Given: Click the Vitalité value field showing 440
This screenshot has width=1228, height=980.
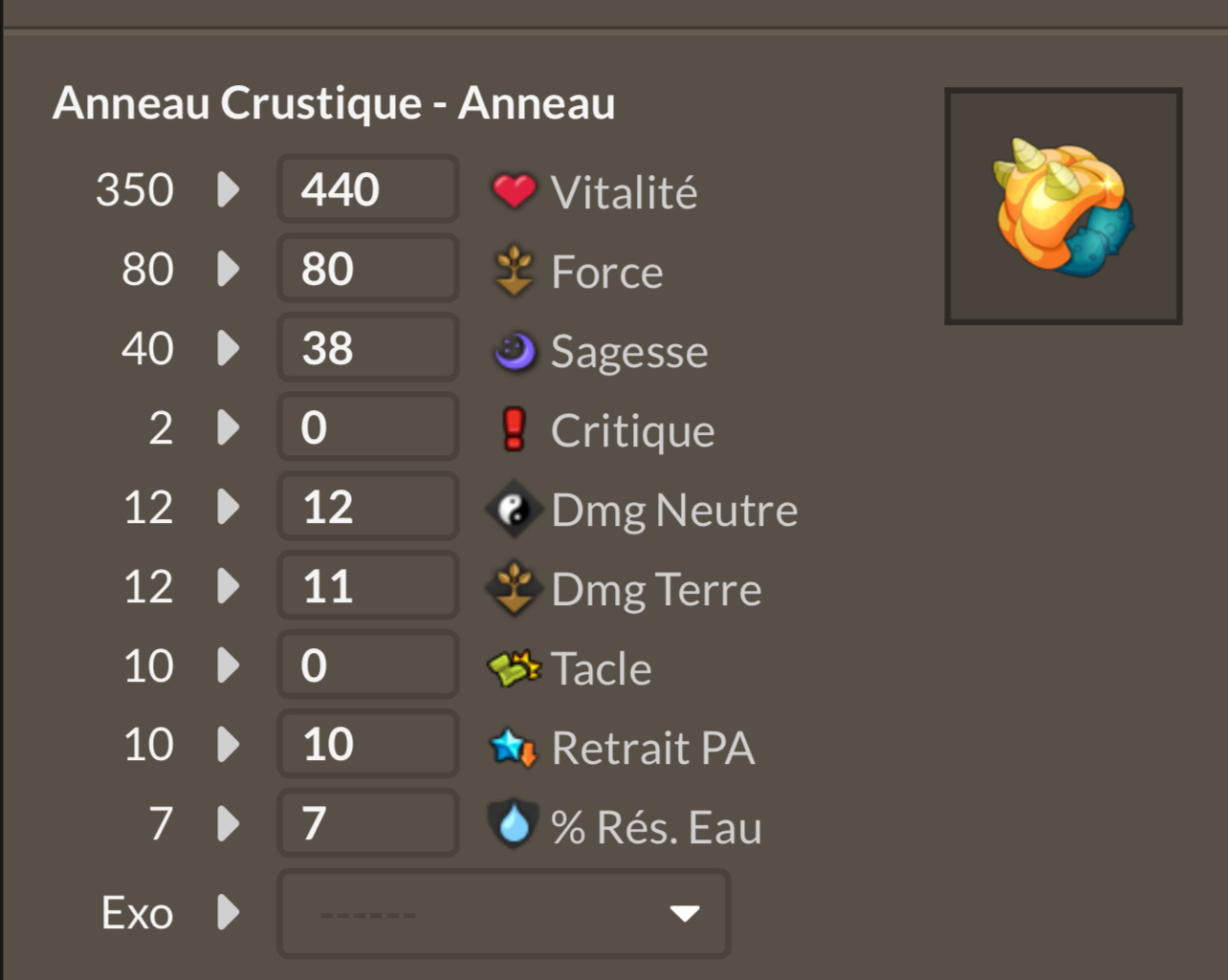Looking at the screenshot, I should coord(368,189).
